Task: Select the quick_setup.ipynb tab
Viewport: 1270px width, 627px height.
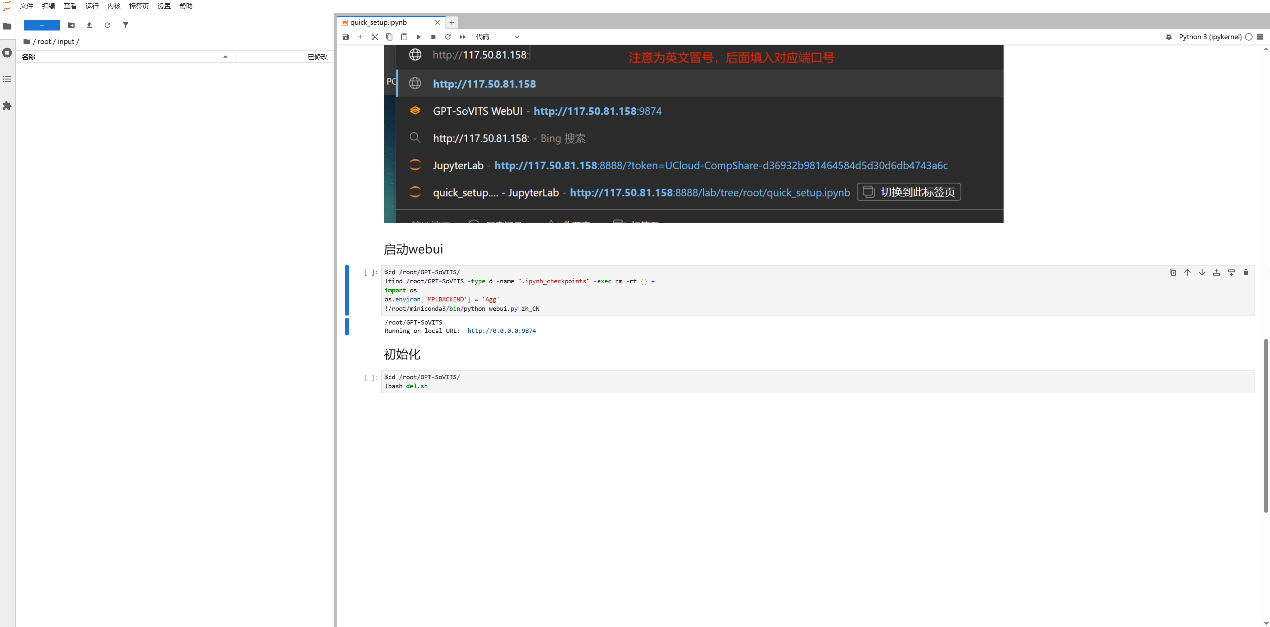Action: coord(389,22)
